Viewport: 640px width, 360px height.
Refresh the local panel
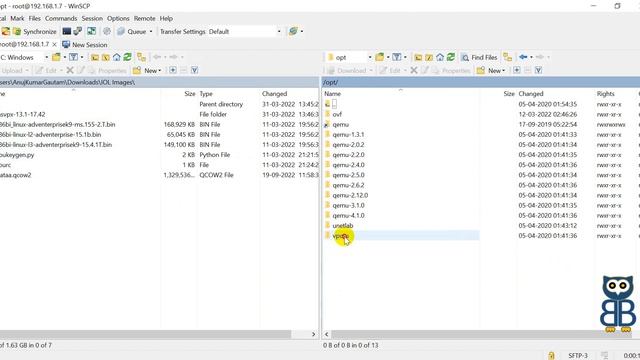point(127,58)
